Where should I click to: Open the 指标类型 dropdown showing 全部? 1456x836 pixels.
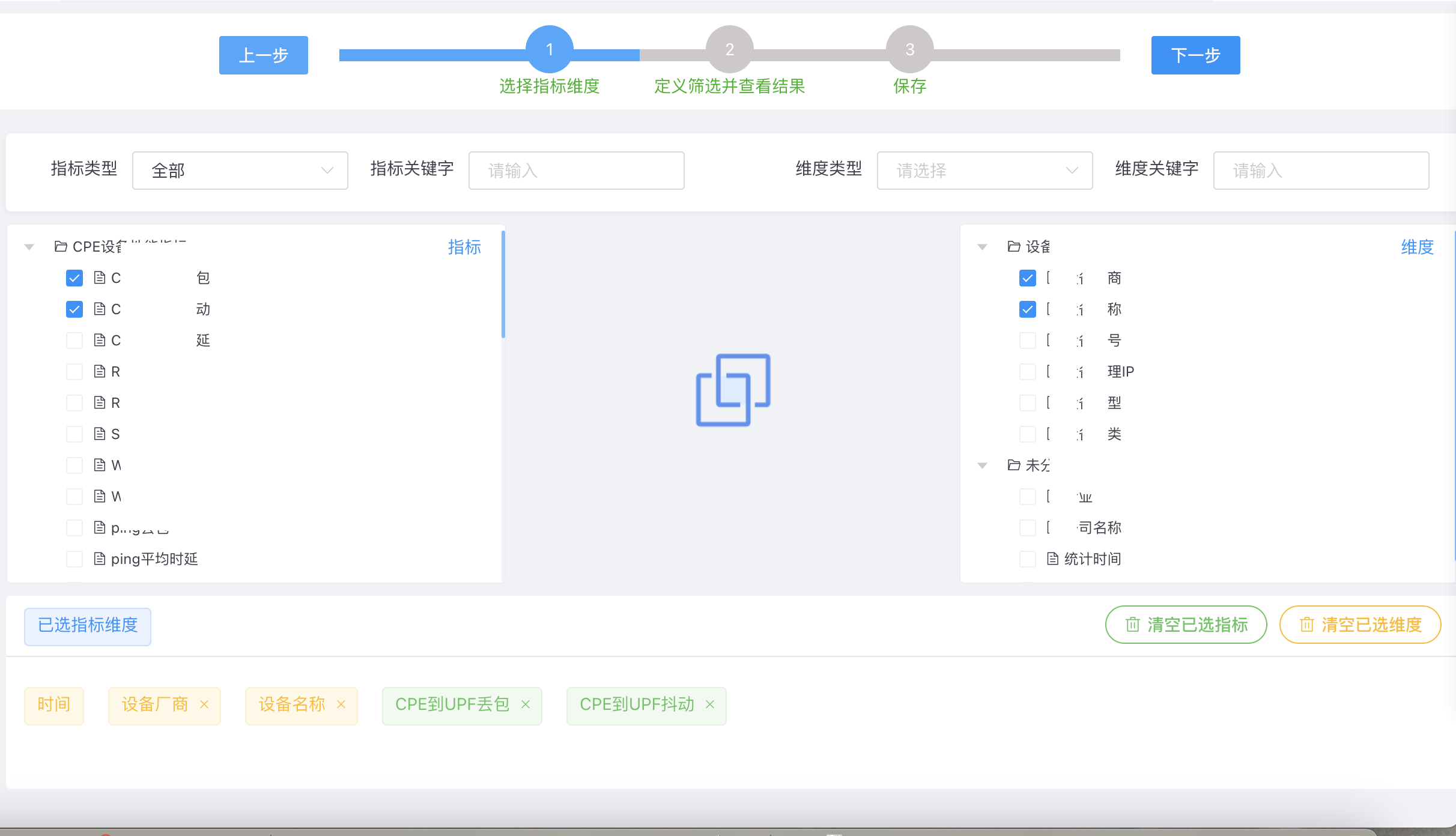click(x=240, y=171)
